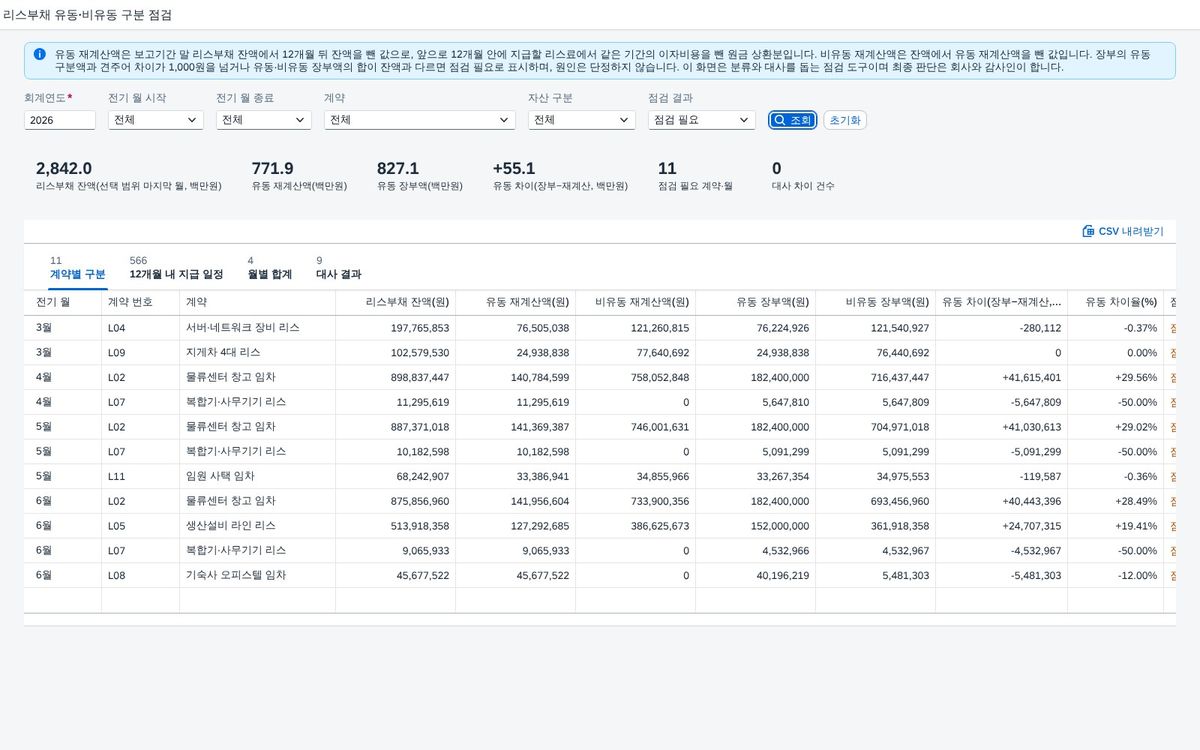Click the 비유동 장부액(원) column header
The width and height of the screenshot is (1200, 750).
tap(875, 302)
